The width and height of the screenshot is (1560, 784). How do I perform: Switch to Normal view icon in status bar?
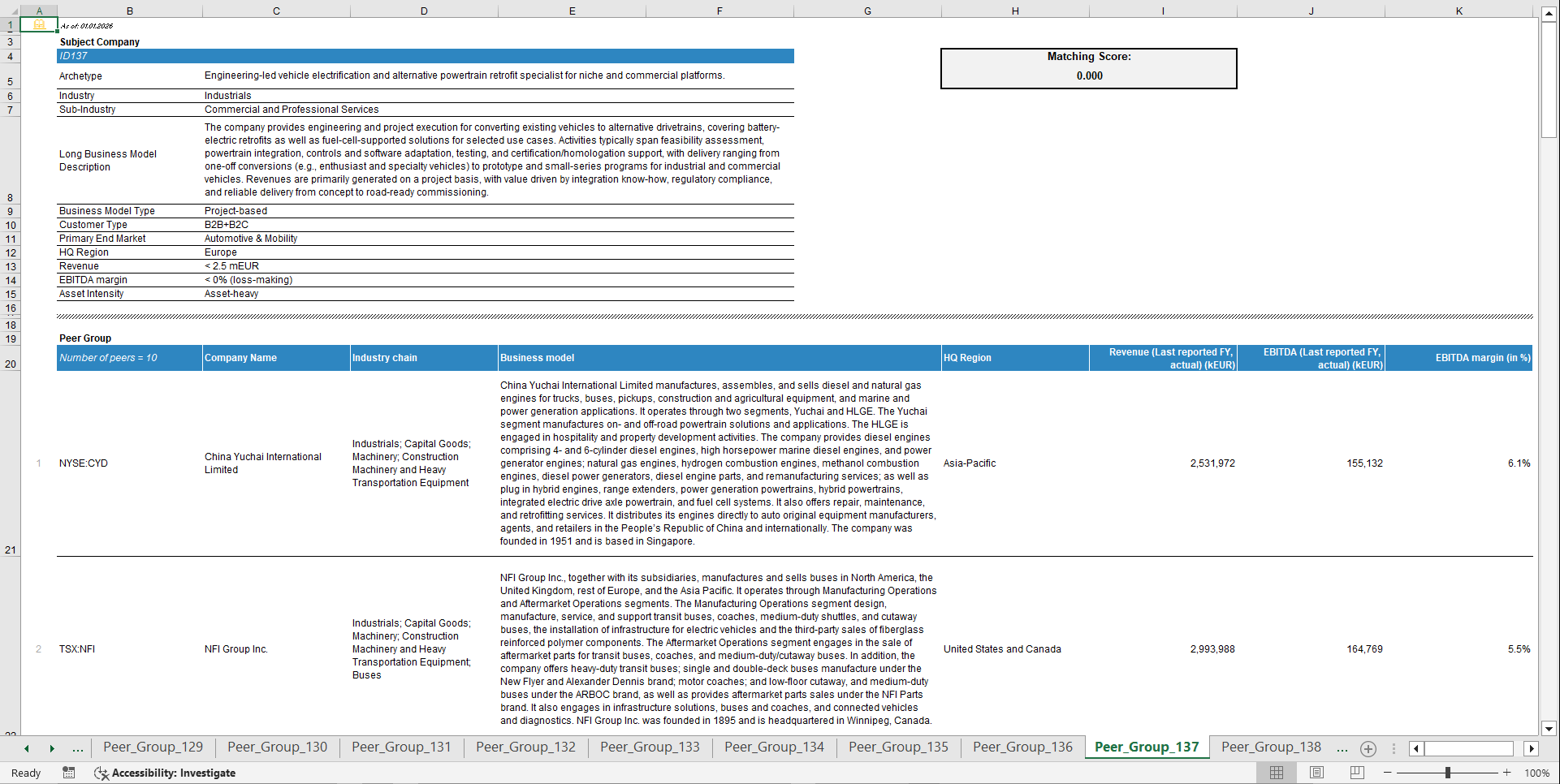pos(1276,773)
